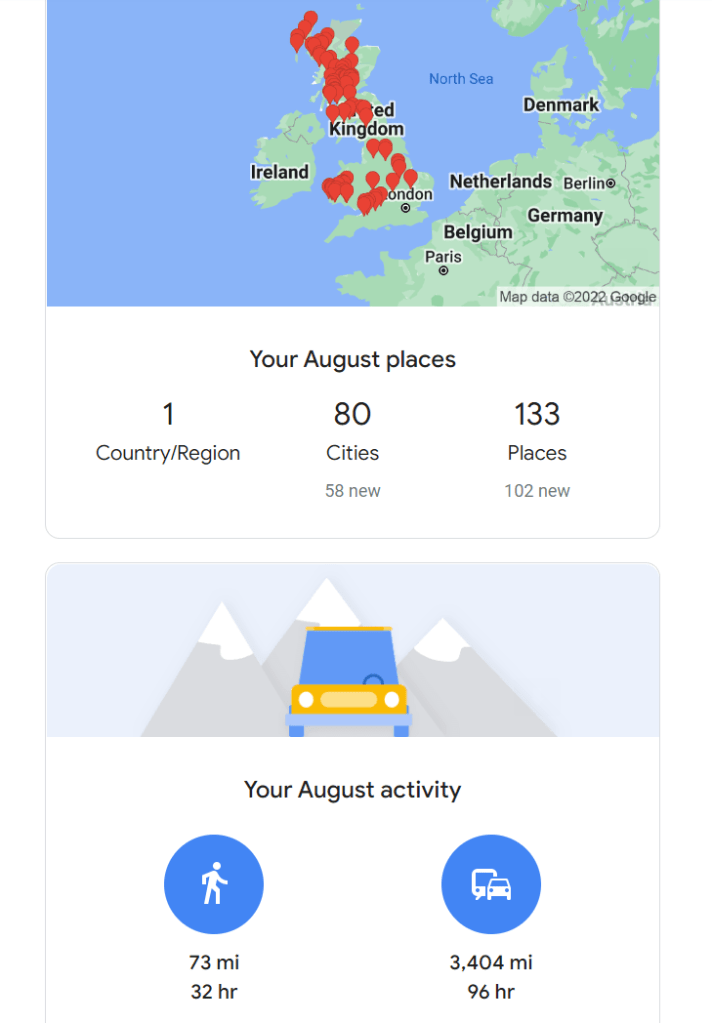This screenshot has height=1023, width=712.
Task: Open the 'Your August activity' heading
Action: pos(352,790)
